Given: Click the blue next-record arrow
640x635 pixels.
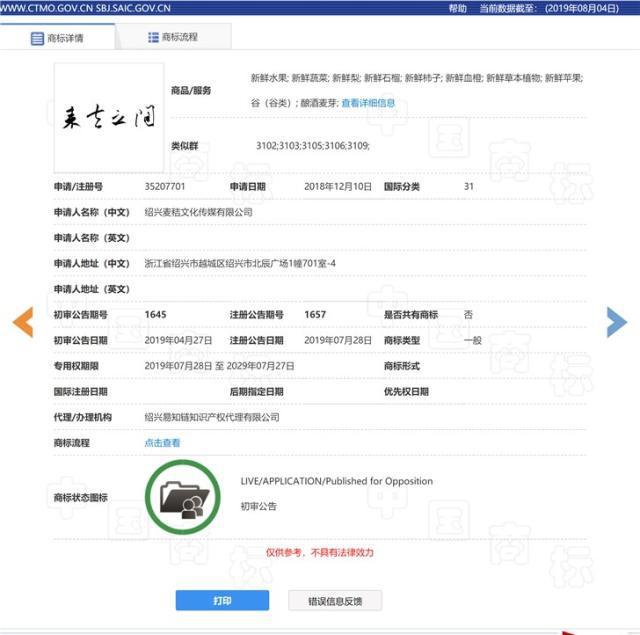Looking at the screenshot, I should (x=616, y=321).
